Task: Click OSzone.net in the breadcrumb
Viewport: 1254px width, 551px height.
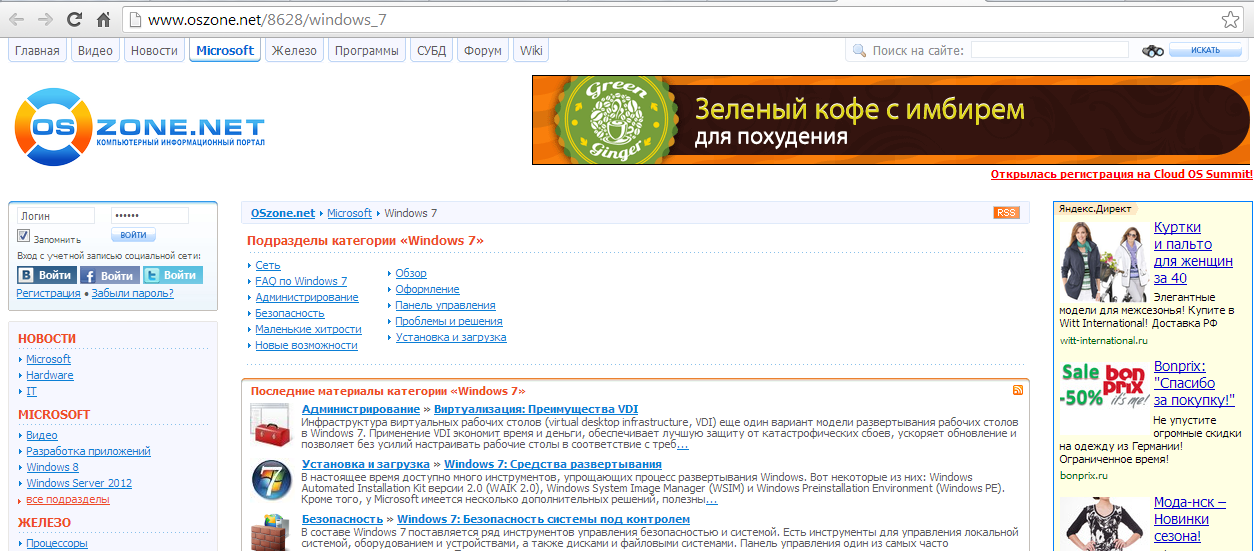Action: pyautogui.click(x=283, y=213)
